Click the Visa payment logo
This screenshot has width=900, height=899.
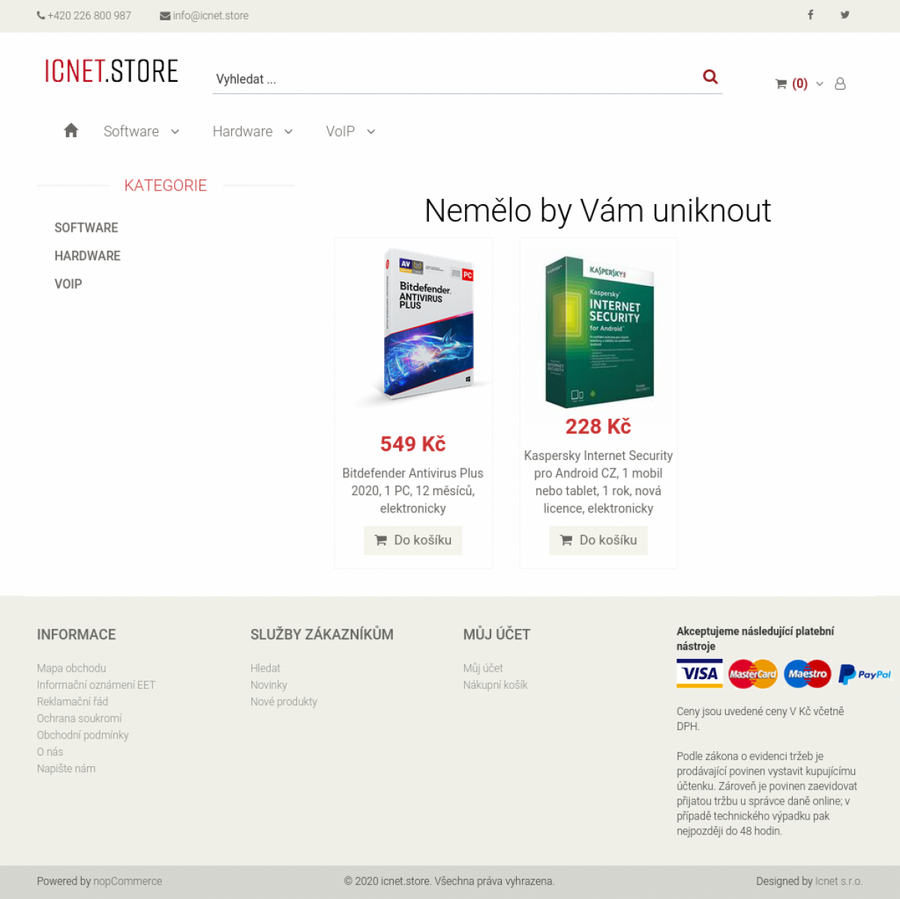click(x=699, y=673)
